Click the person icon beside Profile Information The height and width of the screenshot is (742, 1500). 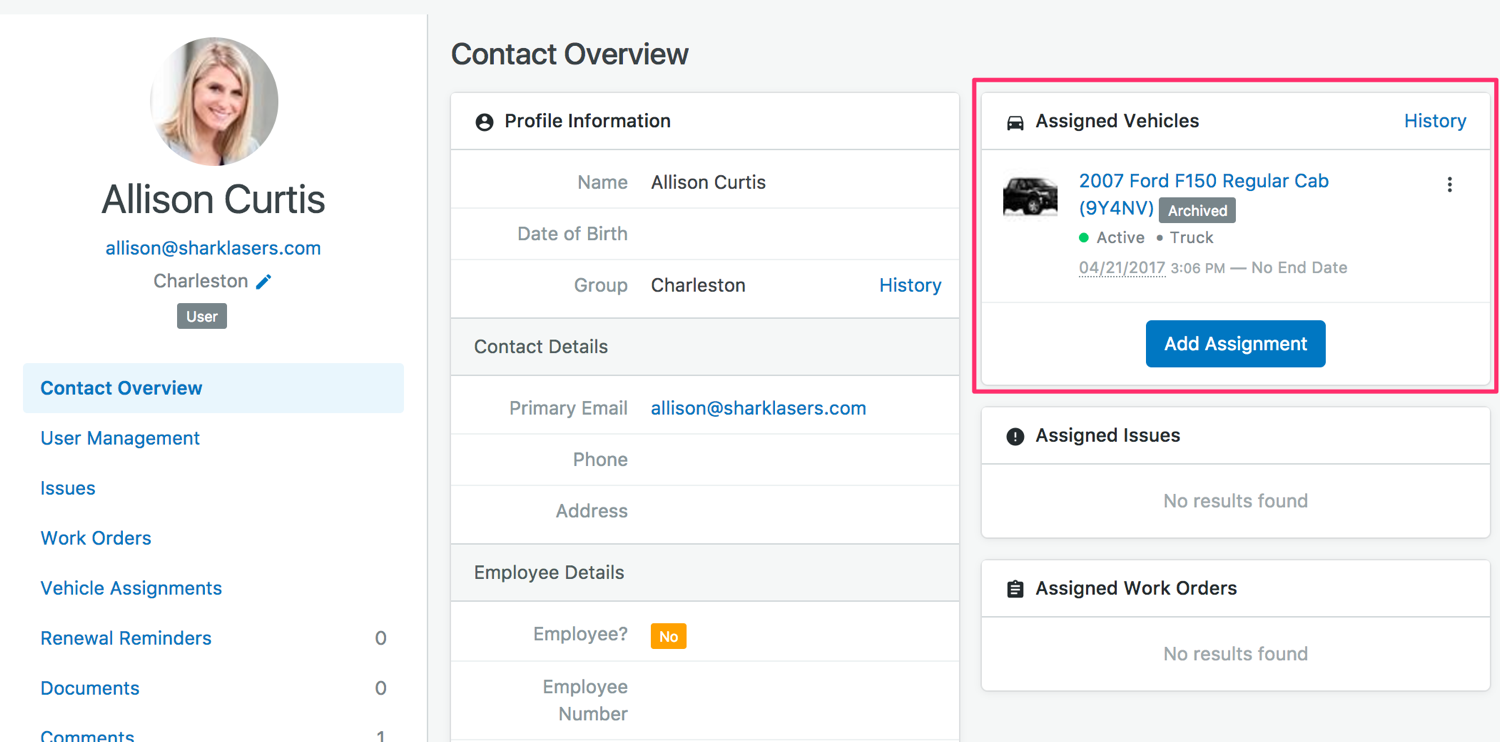[484, 122]
